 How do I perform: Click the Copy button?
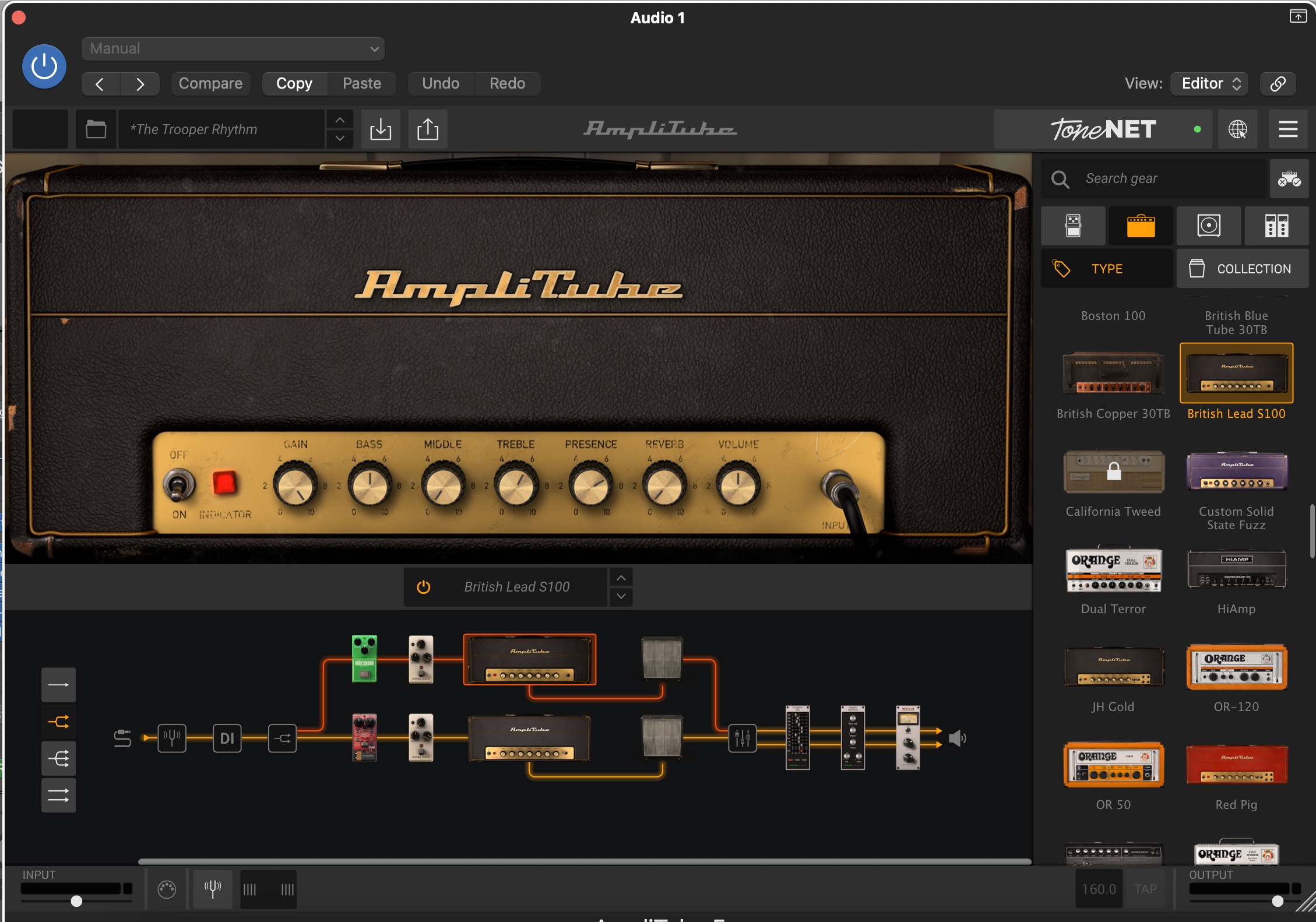pyautogui.click(x=294, y=84)
